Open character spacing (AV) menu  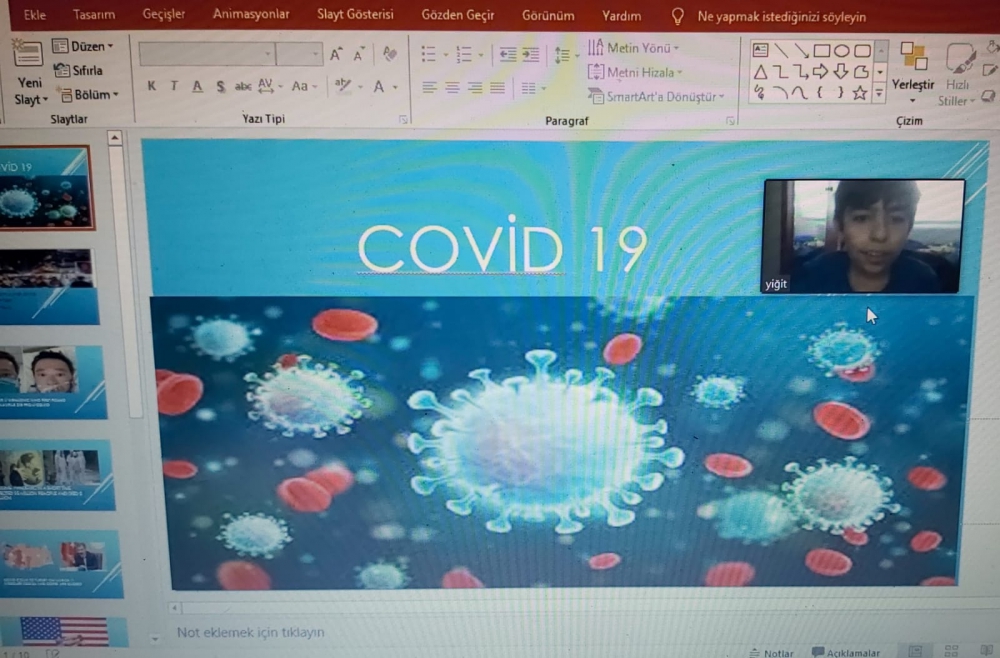pos(269,86)
